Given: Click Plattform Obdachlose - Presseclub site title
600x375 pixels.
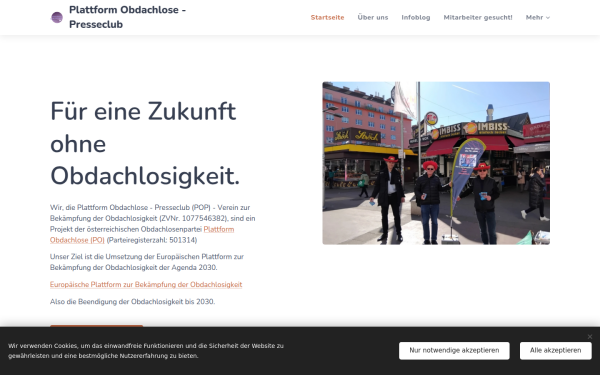Looking at the screenshot, I should 127,17.
